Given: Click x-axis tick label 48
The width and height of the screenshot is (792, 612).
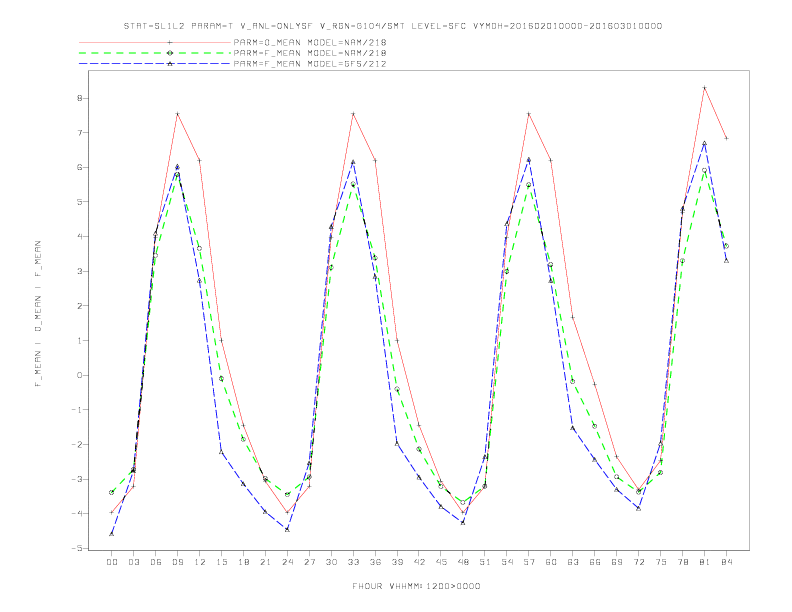Looking at the screenshot, I should click(x=463, y=562).
